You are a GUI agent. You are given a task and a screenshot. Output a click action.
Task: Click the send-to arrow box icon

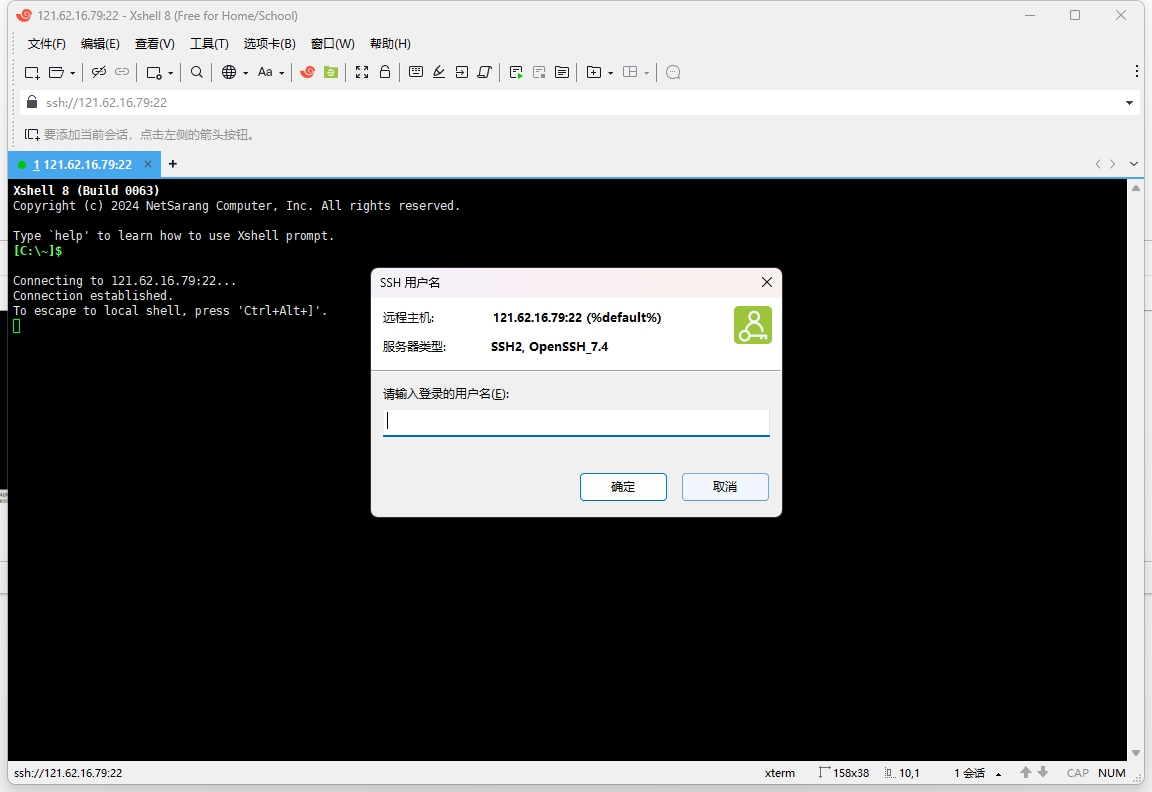(x=461, y=72)
